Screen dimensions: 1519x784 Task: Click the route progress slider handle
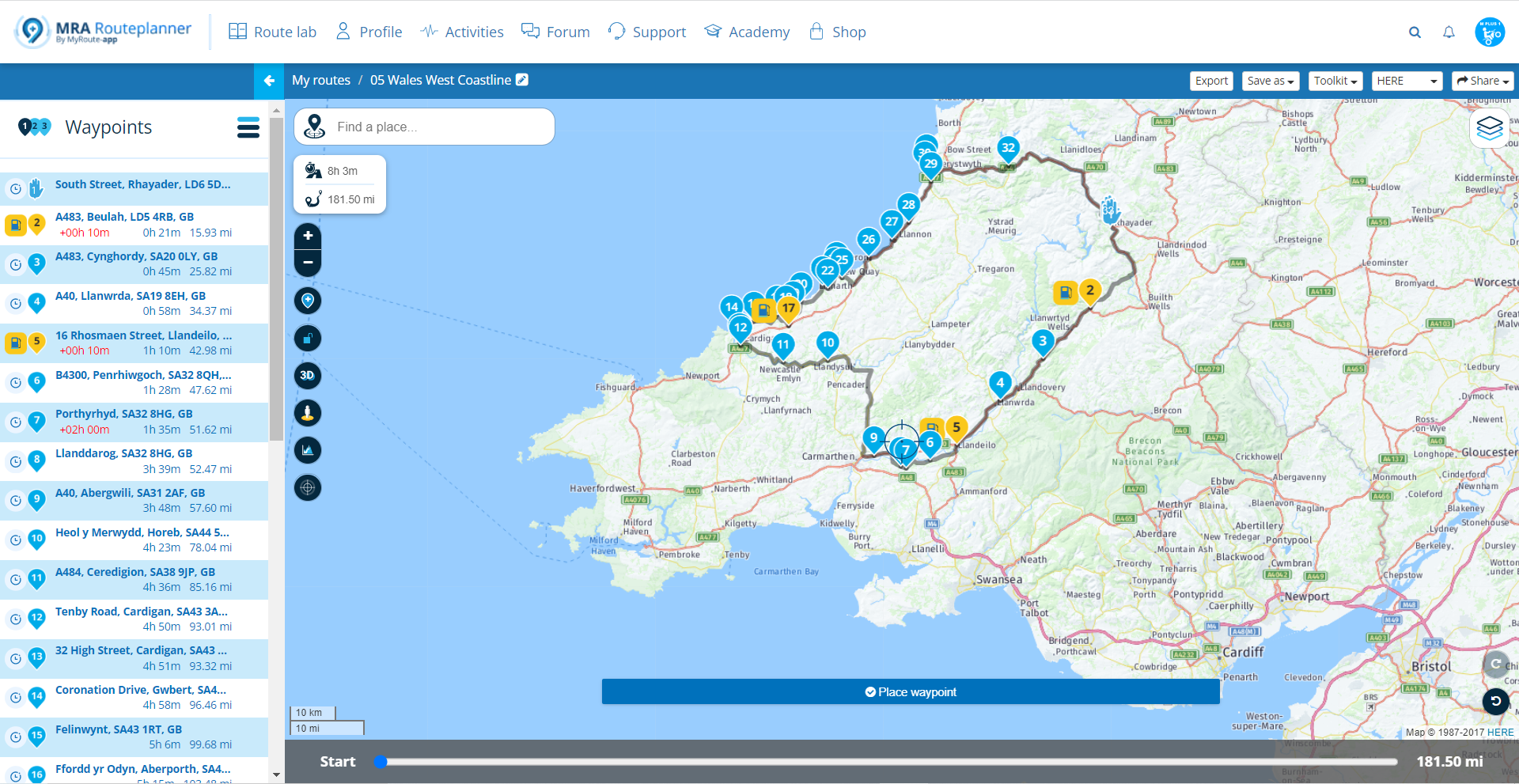[381, 762]
